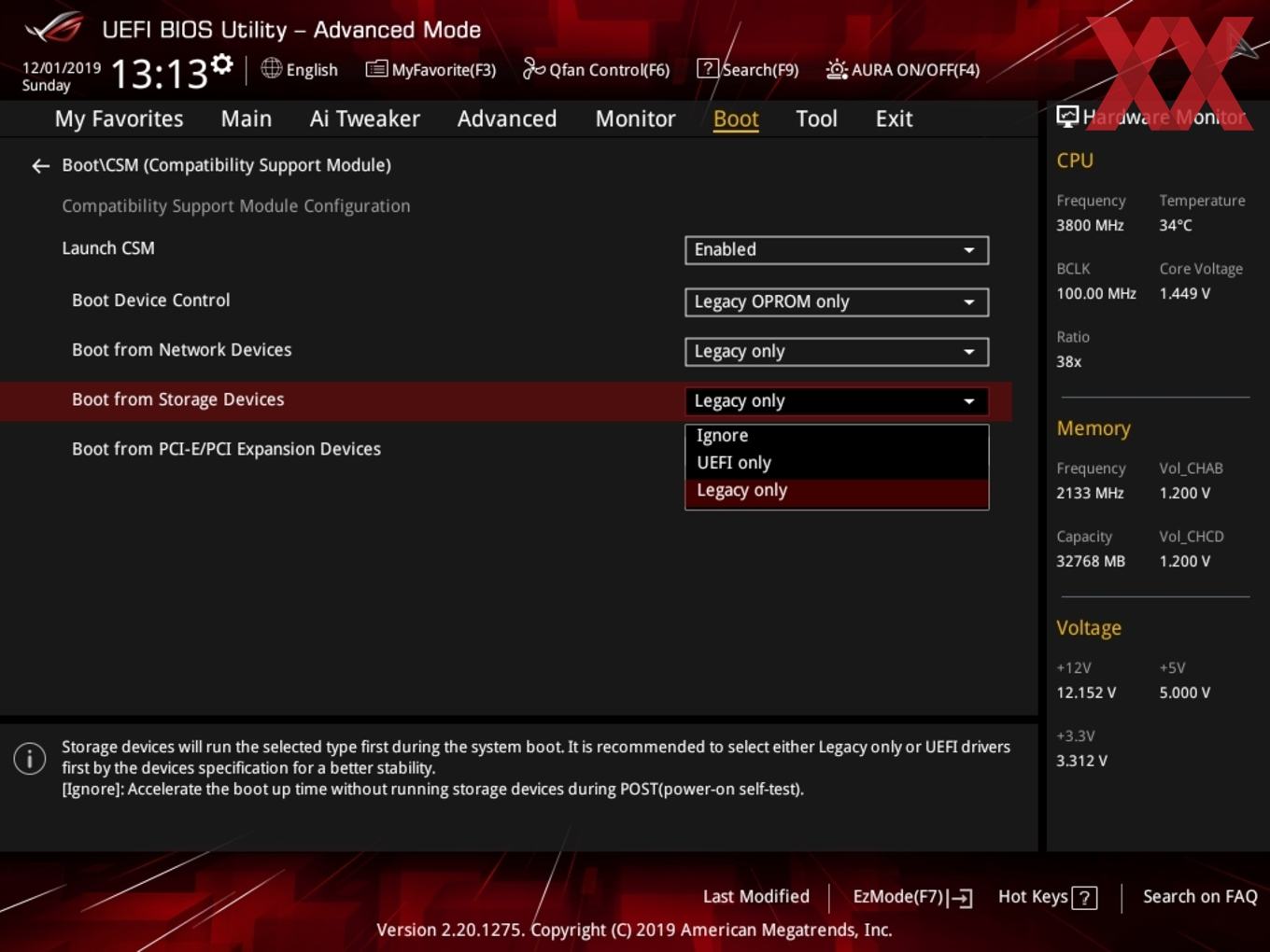Viewport: 1270px width, 952px height.
Task: Click the Qfan Control fan icon
Action: 533,68
